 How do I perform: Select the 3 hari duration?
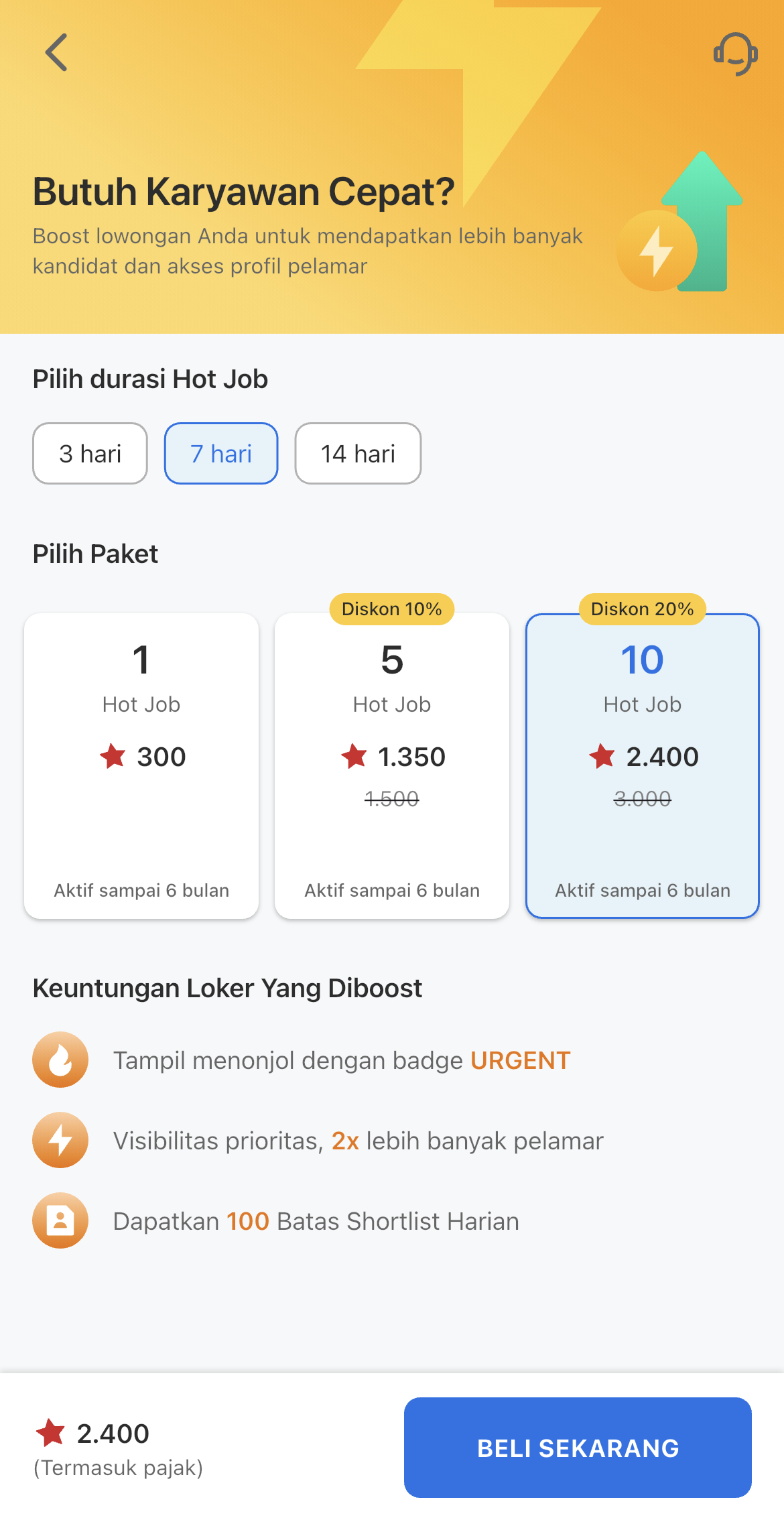click(90, 454)
